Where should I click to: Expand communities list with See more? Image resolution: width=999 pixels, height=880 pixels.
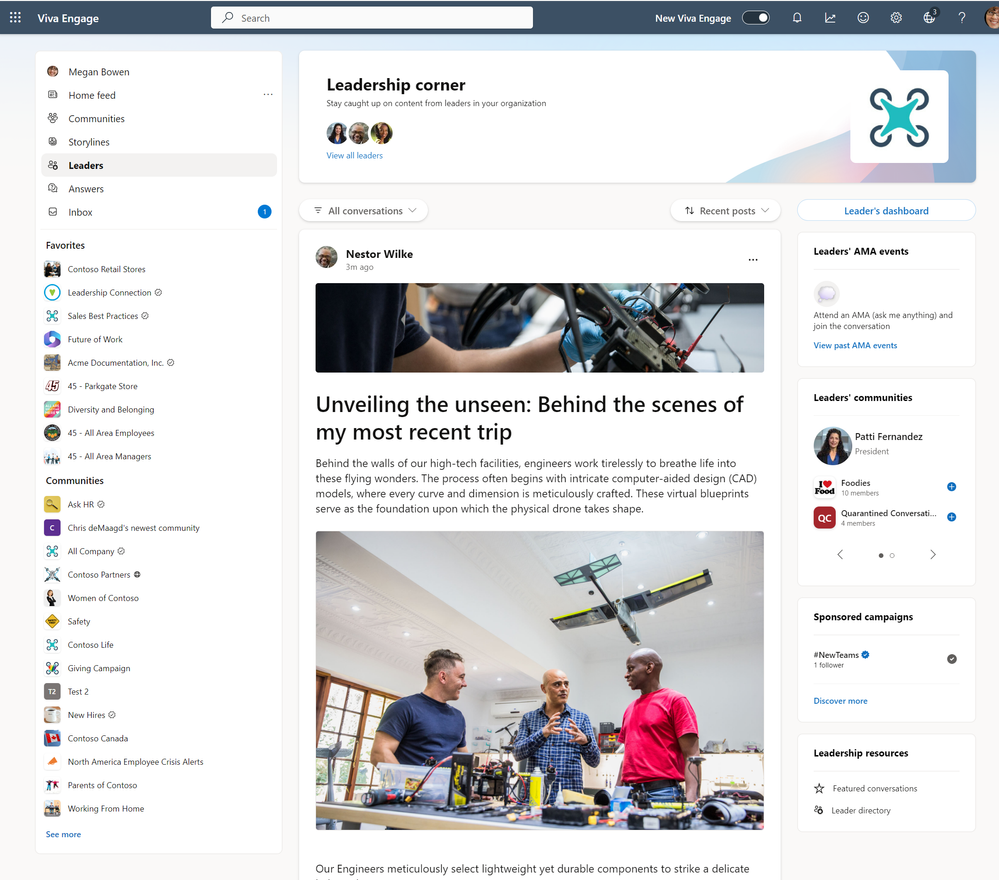pos(63,834)
